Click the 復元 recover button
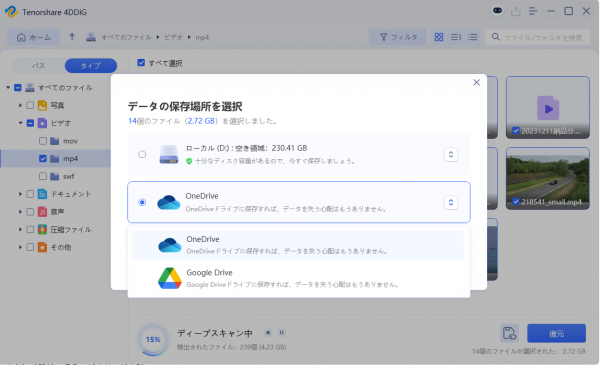The image size is (600, 365). coord(556,333)
